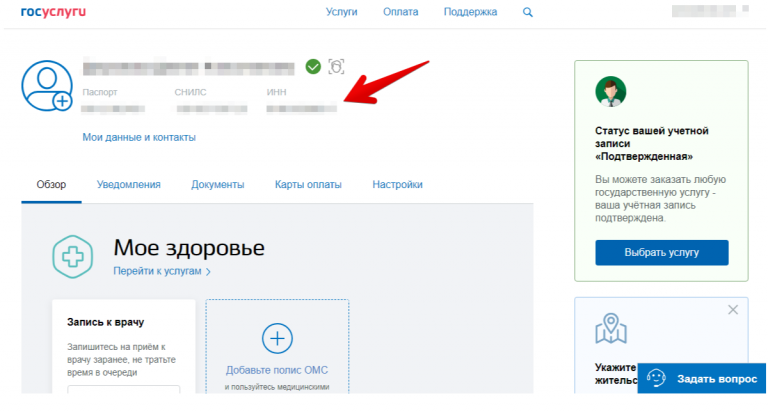Click the profile avatar icon

(x=47, y=85)
